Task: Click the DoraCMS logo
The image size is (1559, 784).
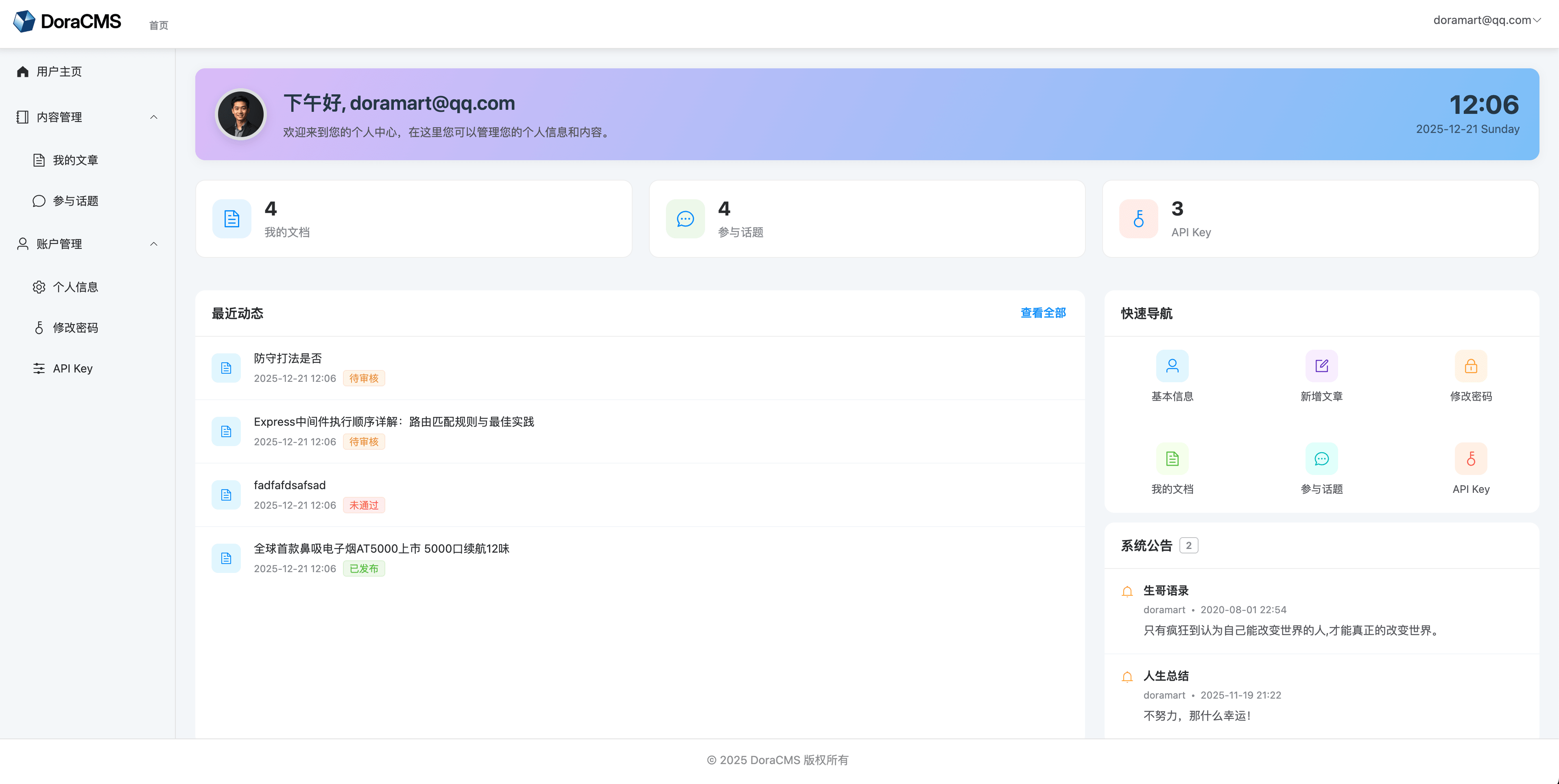Action: (67, 21)
